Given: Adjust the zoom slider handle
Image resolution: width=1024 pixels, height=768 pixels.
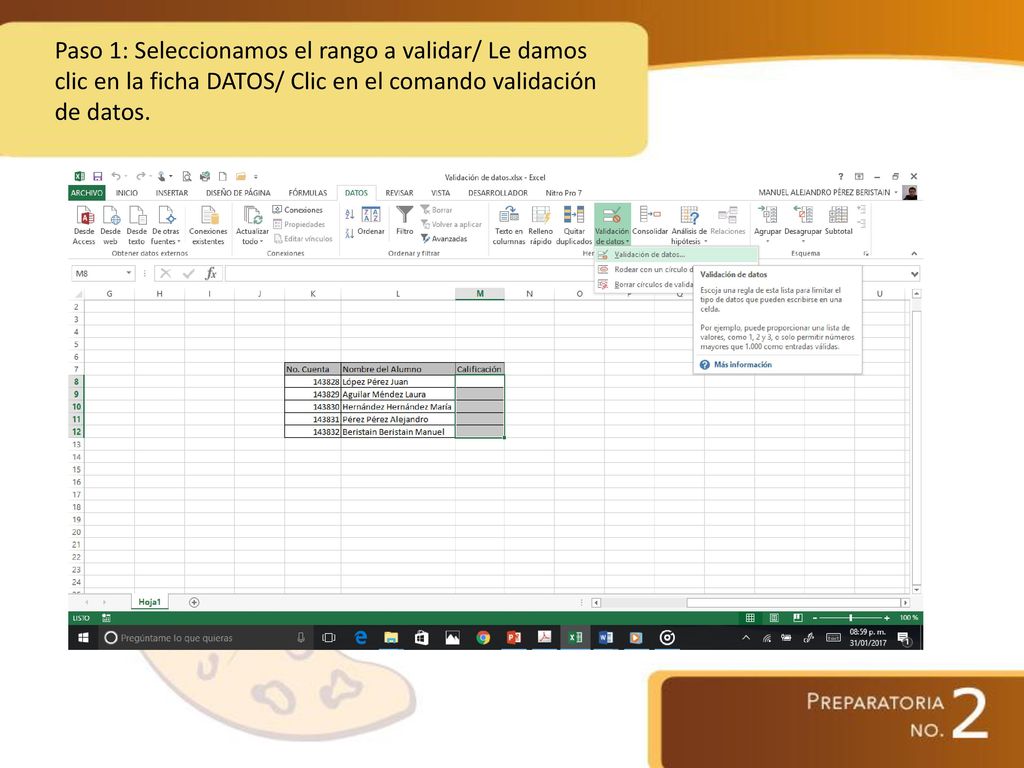Looking at the screenshot, I should coord(850,618).
